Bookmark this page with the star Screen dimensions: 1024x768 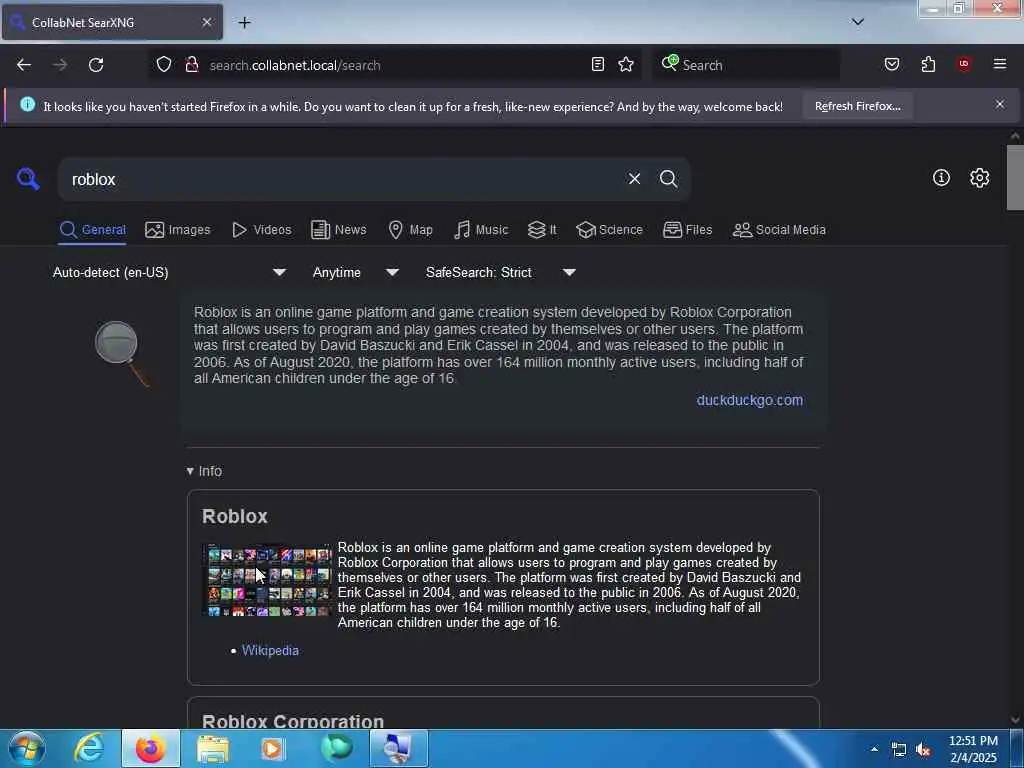click(x=626, y=64)
